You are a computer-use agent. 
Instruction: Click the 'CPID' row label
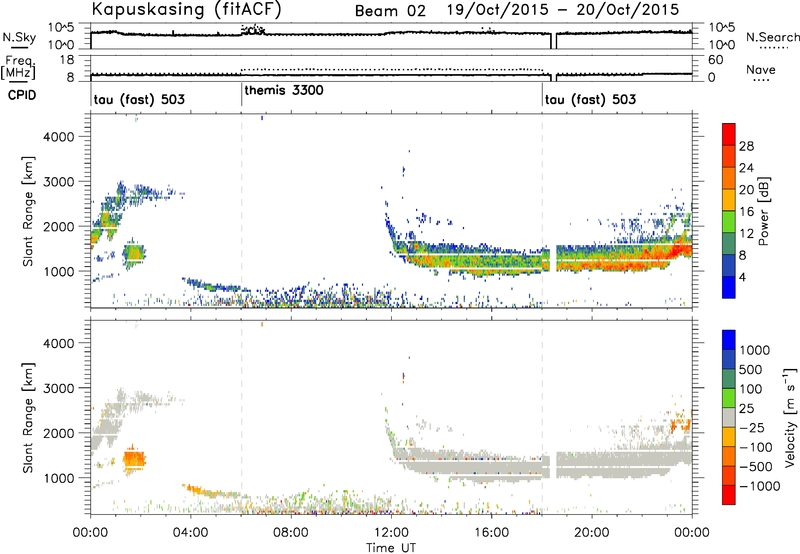[x=22, y=95]
